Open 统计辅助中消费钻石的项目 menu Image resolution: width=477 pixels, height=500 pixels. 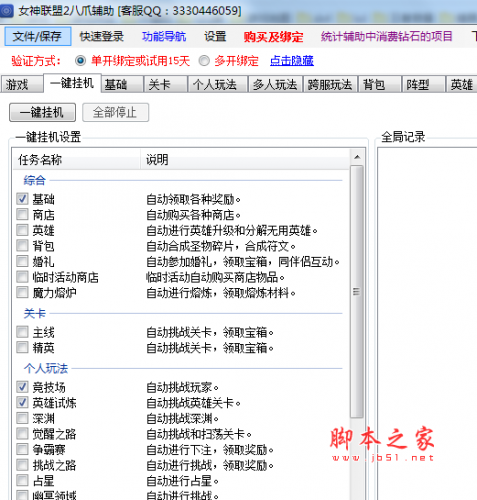pos(386,36)
